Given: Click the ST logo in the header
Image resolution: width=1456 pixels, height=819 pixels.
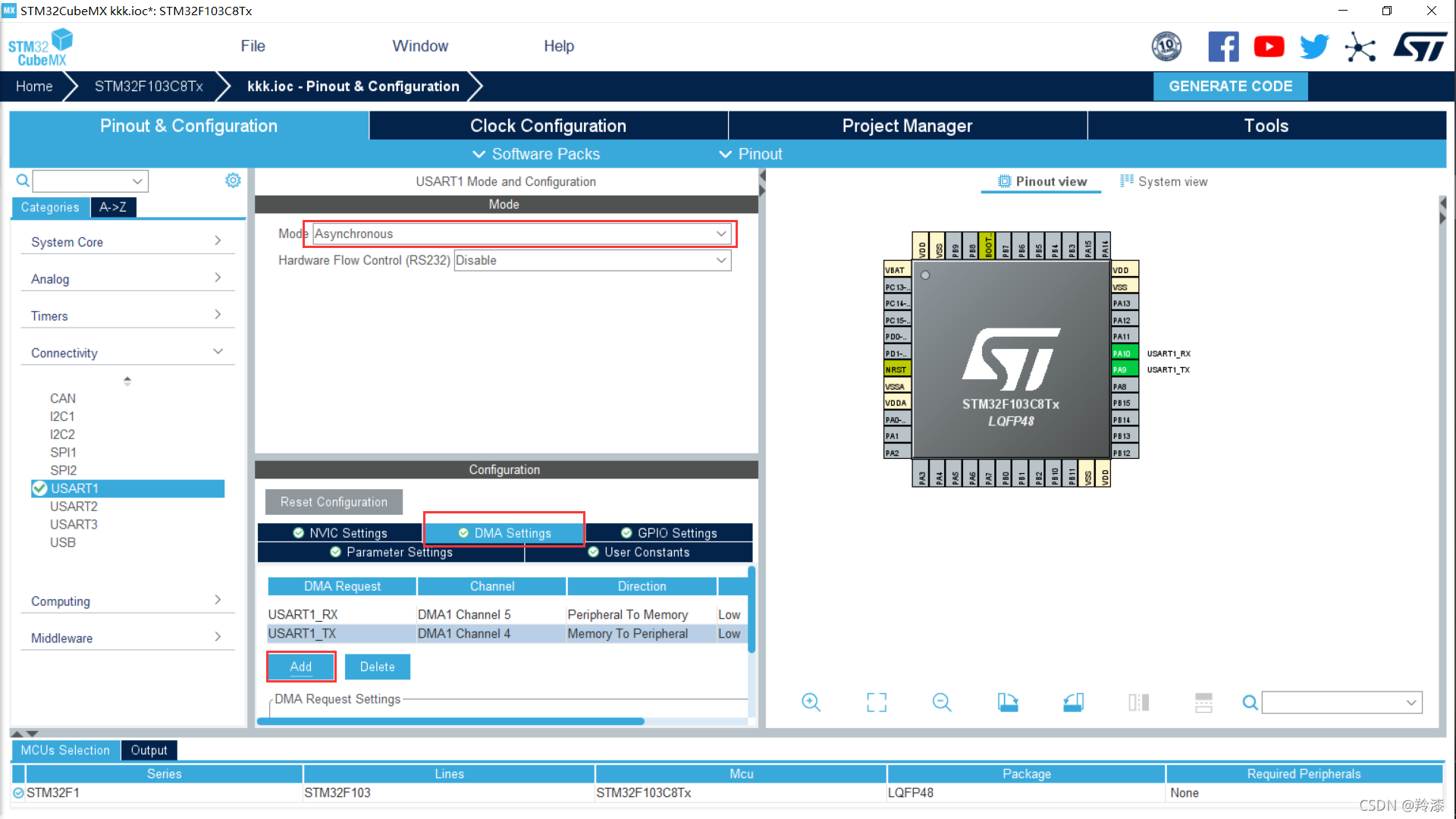Looking at the screenshot, I should tap(1420, 47).
